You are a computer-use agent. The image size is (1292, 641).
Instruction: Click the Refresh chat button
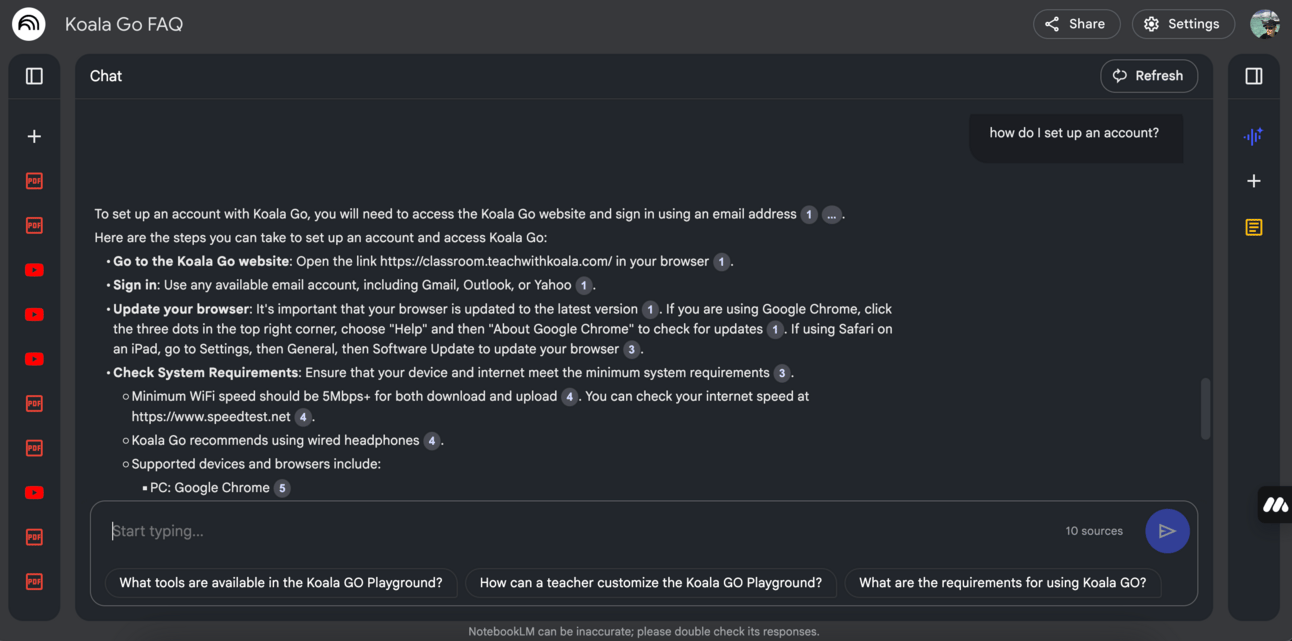(1149, 76)
